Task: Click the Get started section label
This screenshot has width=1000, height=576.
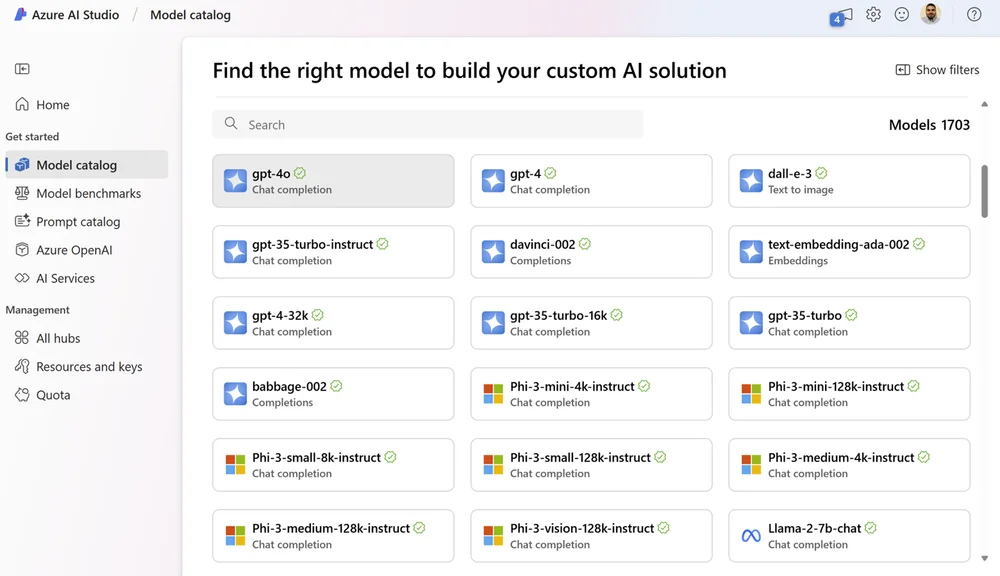Action: 32,137
